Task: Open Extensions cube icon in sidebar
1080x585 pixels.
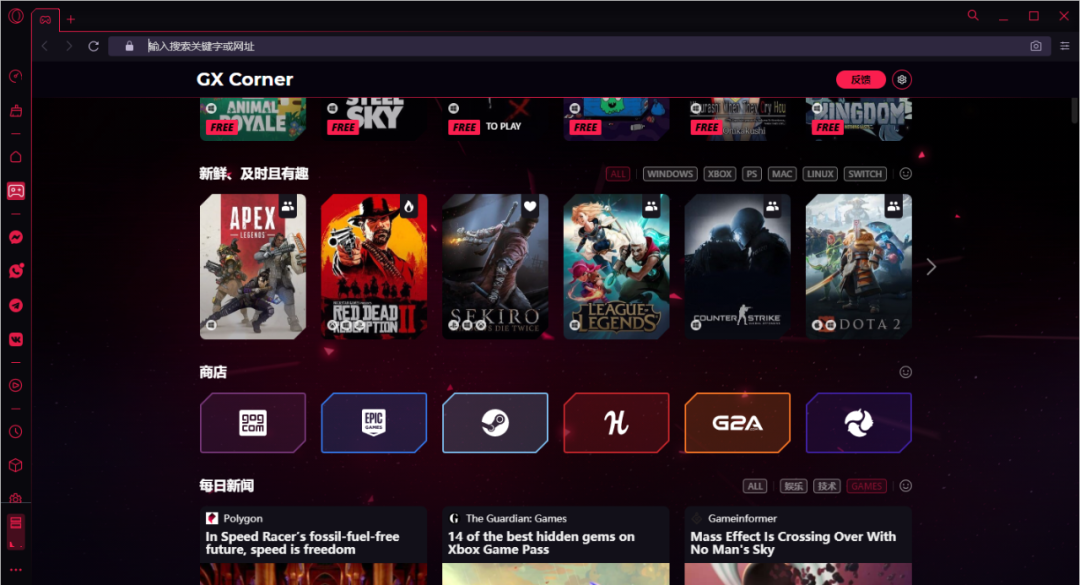Action: pyautogui.click(x=15, y=466)
